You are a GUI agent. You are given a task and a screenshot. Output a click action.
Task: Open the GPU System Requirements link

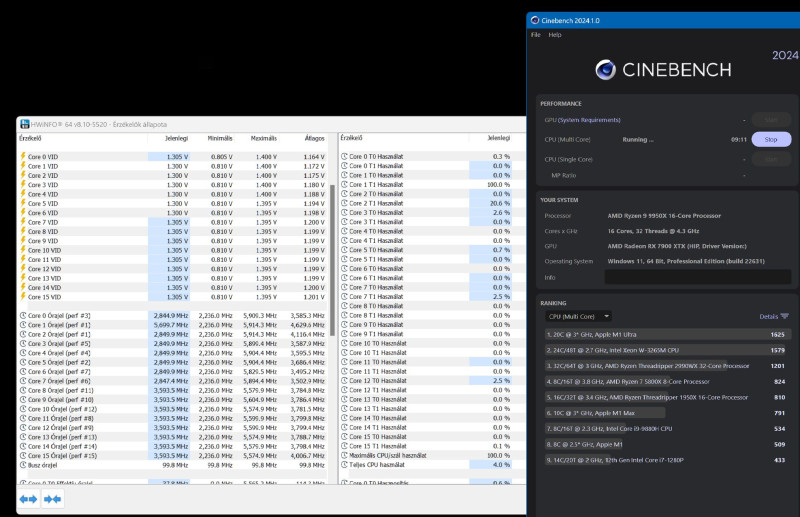click(x=589, y=120)
